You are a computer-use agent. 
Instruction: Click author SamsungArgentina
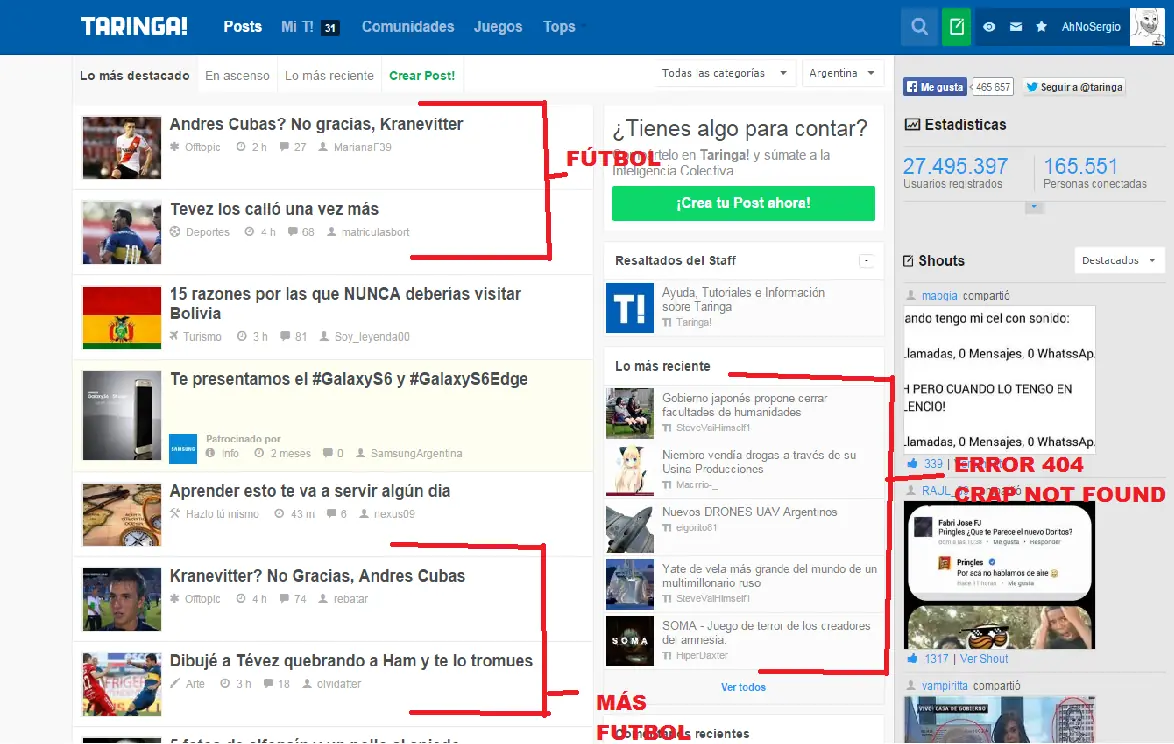coord(416,454)
